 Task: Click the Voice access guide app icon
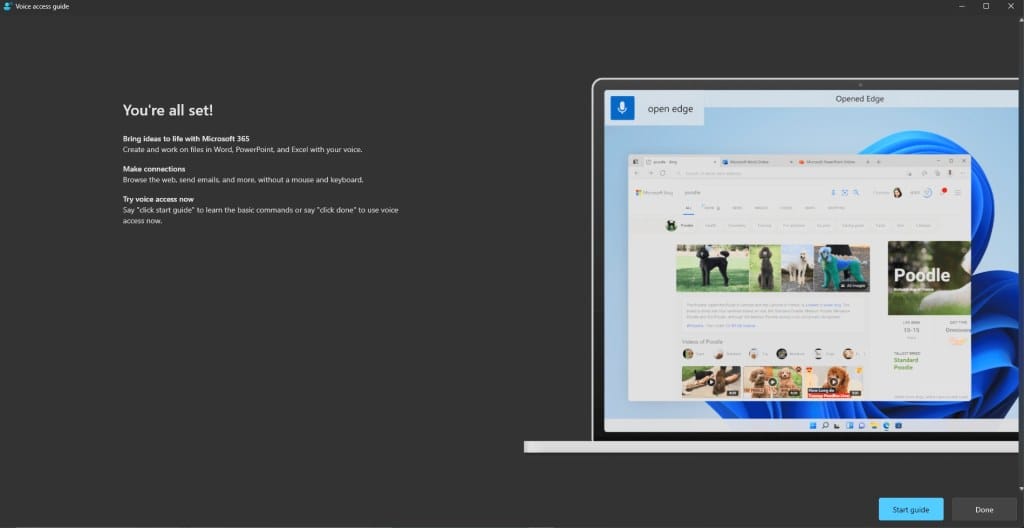(x=8, y=6)
